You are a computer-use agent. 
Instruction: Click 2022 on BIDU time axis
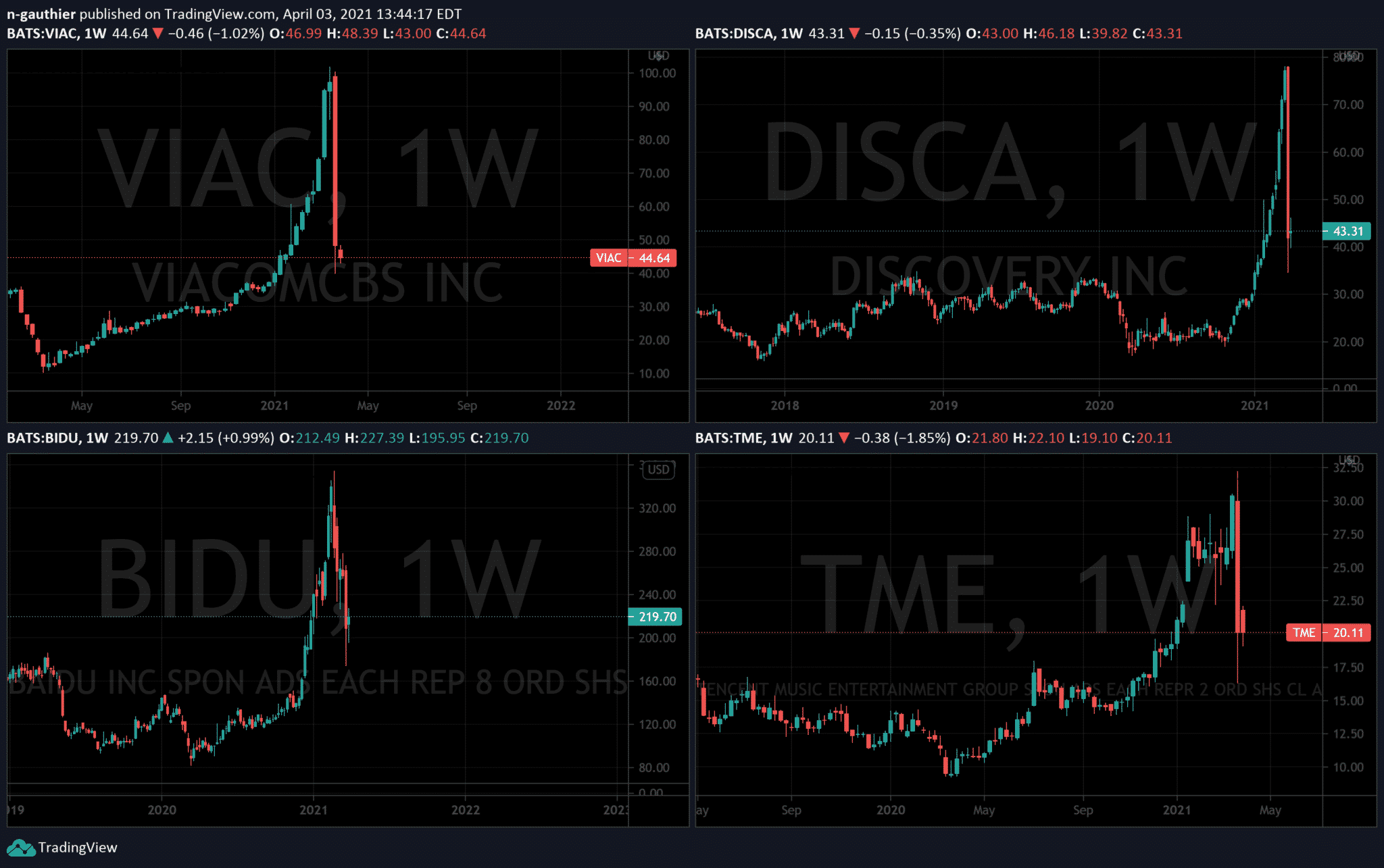coord(466,810)
